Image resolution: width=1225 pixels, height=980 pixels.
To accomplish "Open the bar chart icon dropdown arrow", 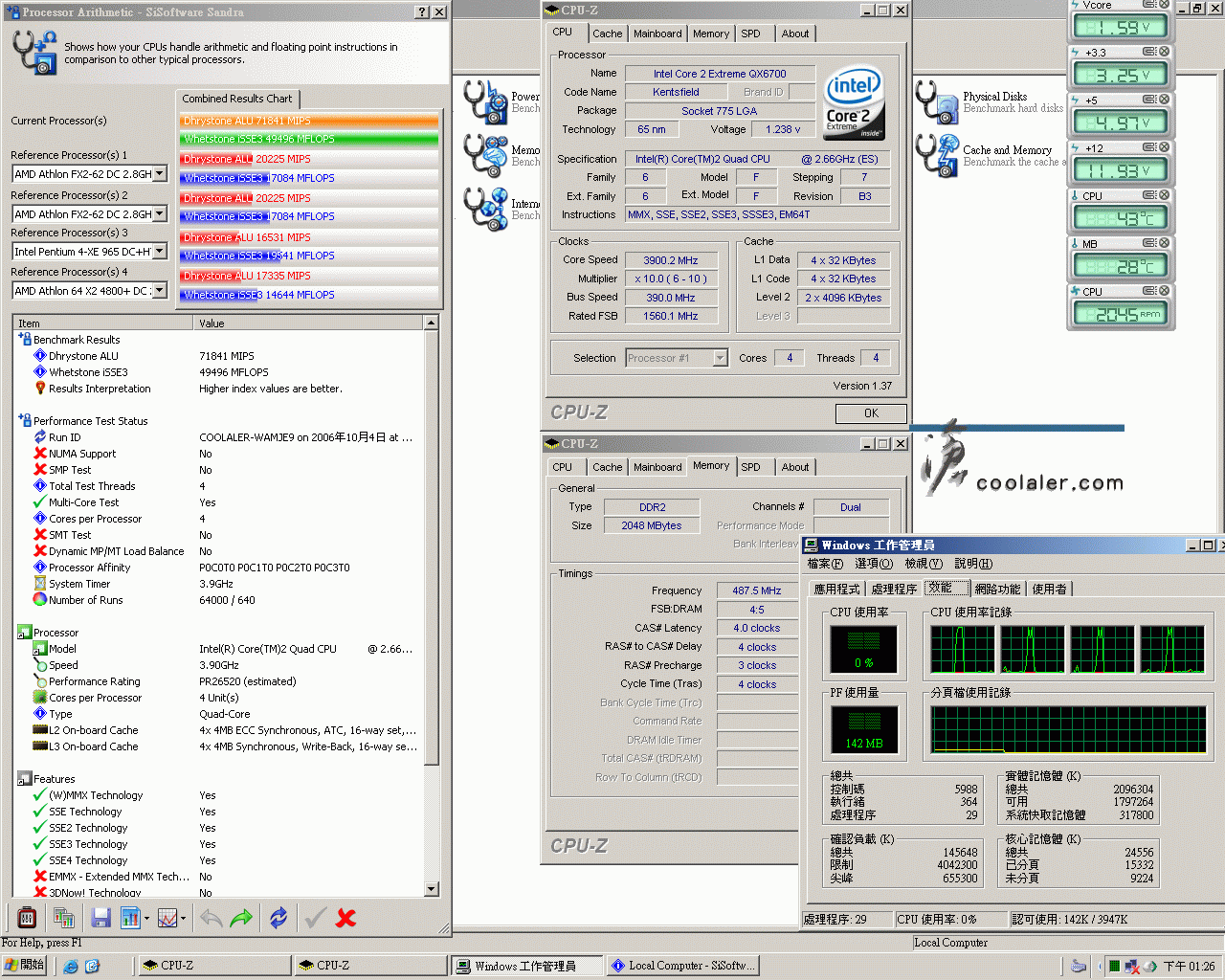I will pos(146,919).
